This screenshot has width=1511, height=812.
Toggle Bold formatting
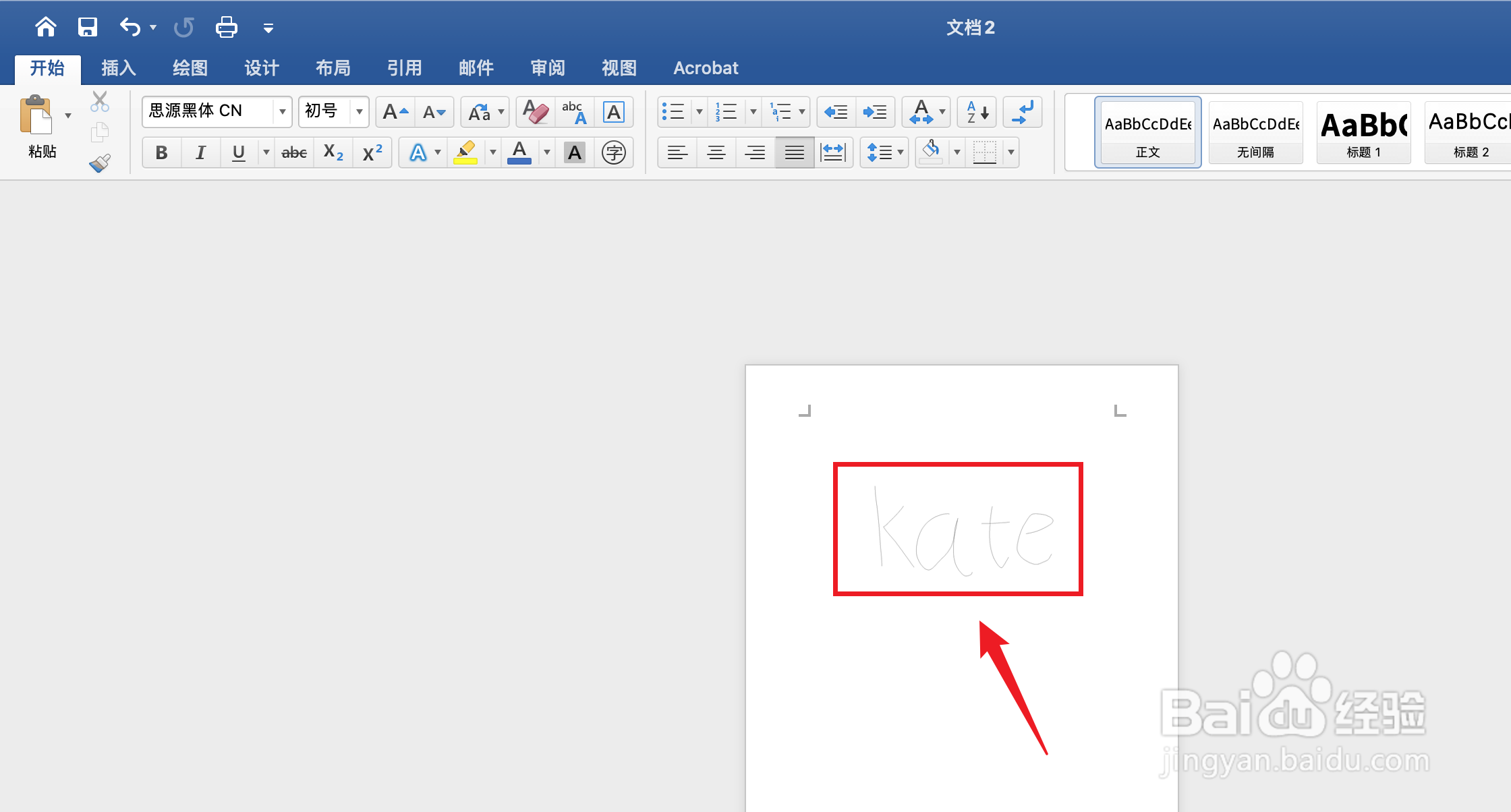161,152
